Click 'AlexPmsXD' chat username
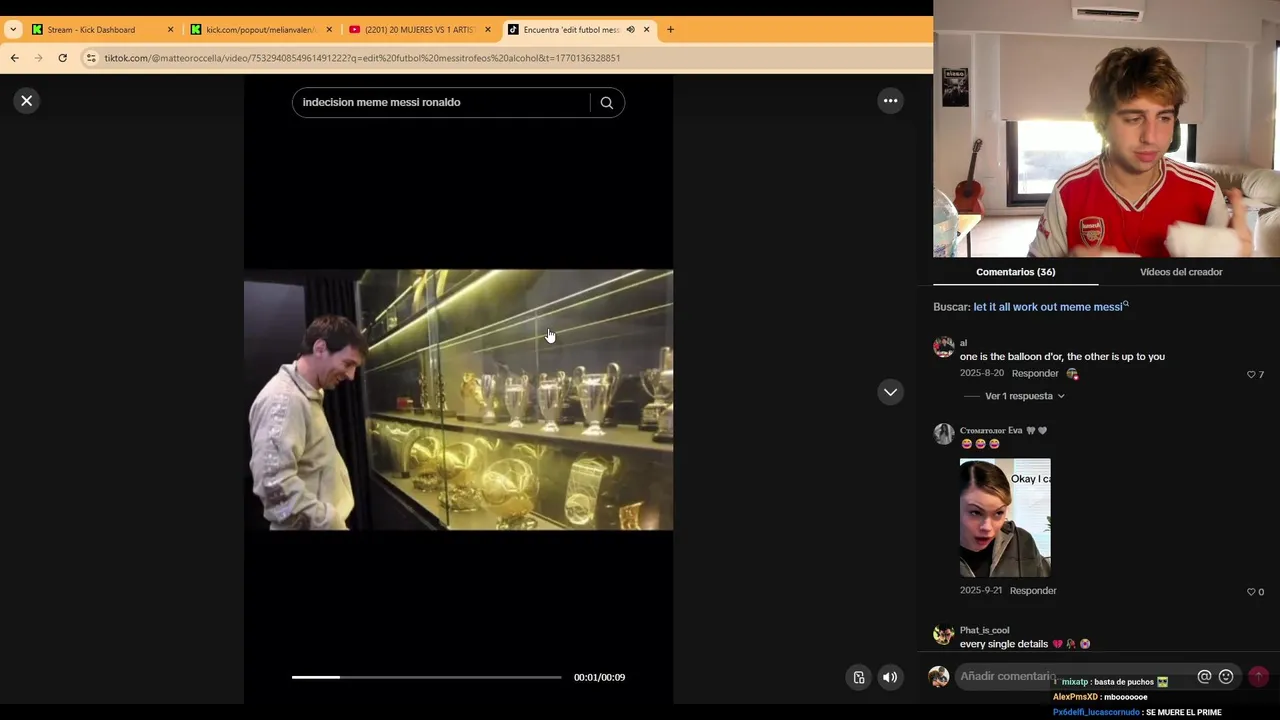The image size is (1280, 720). tap(1075, 697)
